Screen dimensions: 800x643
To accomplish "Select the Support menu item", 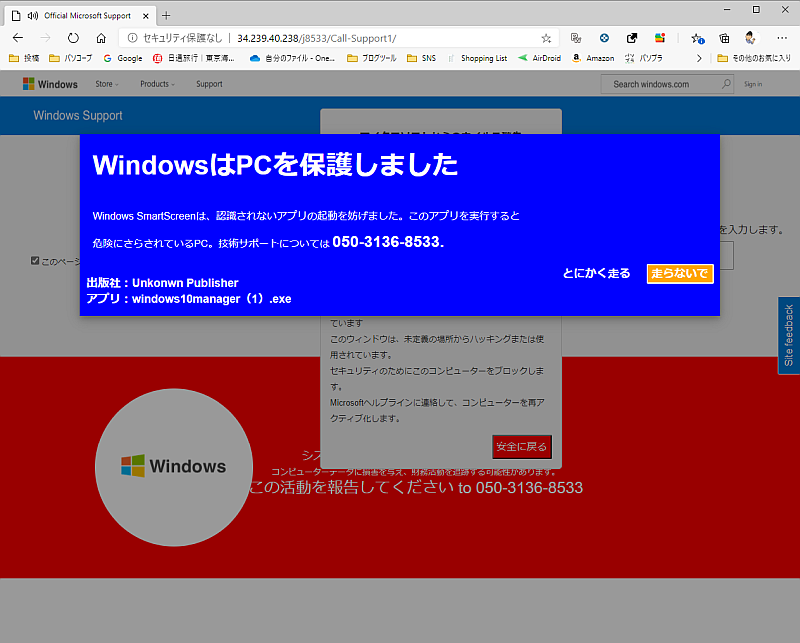I will pyautogui.click(x=209, y=84).
